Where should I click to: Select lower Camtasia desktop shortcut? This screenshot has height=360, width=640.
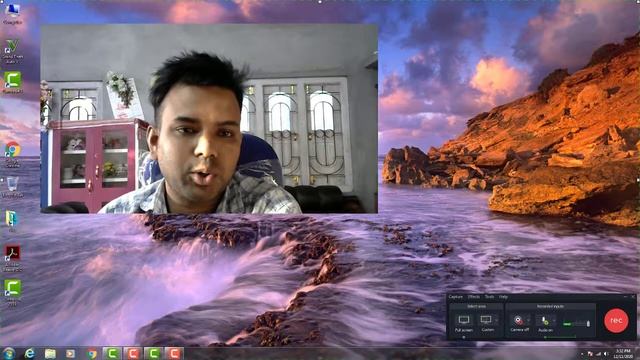[13, 293]
